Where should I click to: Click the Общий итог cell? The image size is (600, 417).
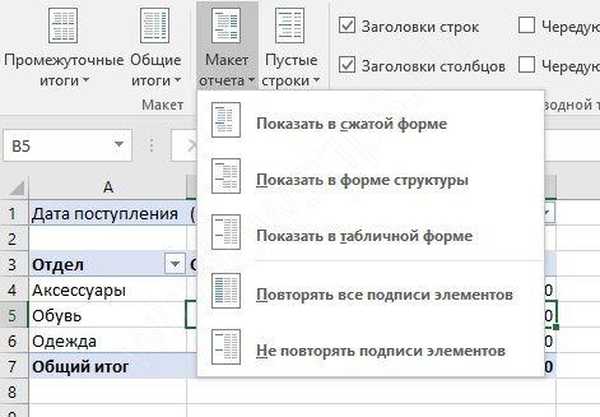[108, 366]
